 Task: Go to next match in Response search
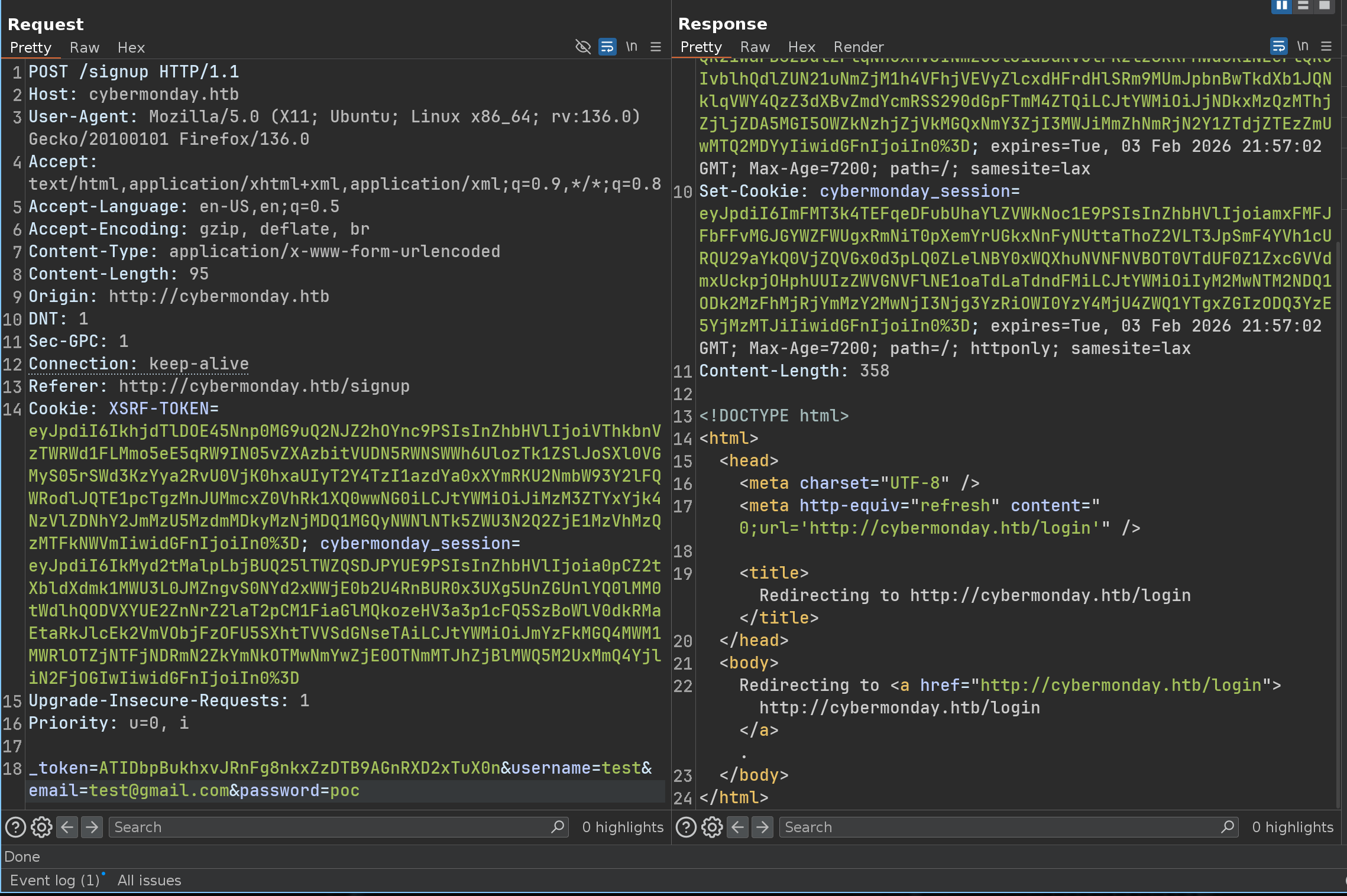coord(763,827)
